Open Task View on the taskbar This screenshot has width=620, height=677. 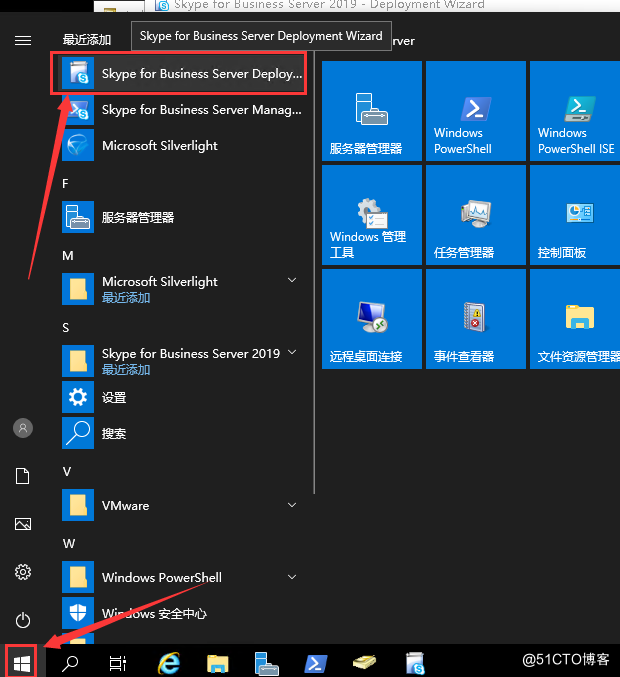coord(117,663)
